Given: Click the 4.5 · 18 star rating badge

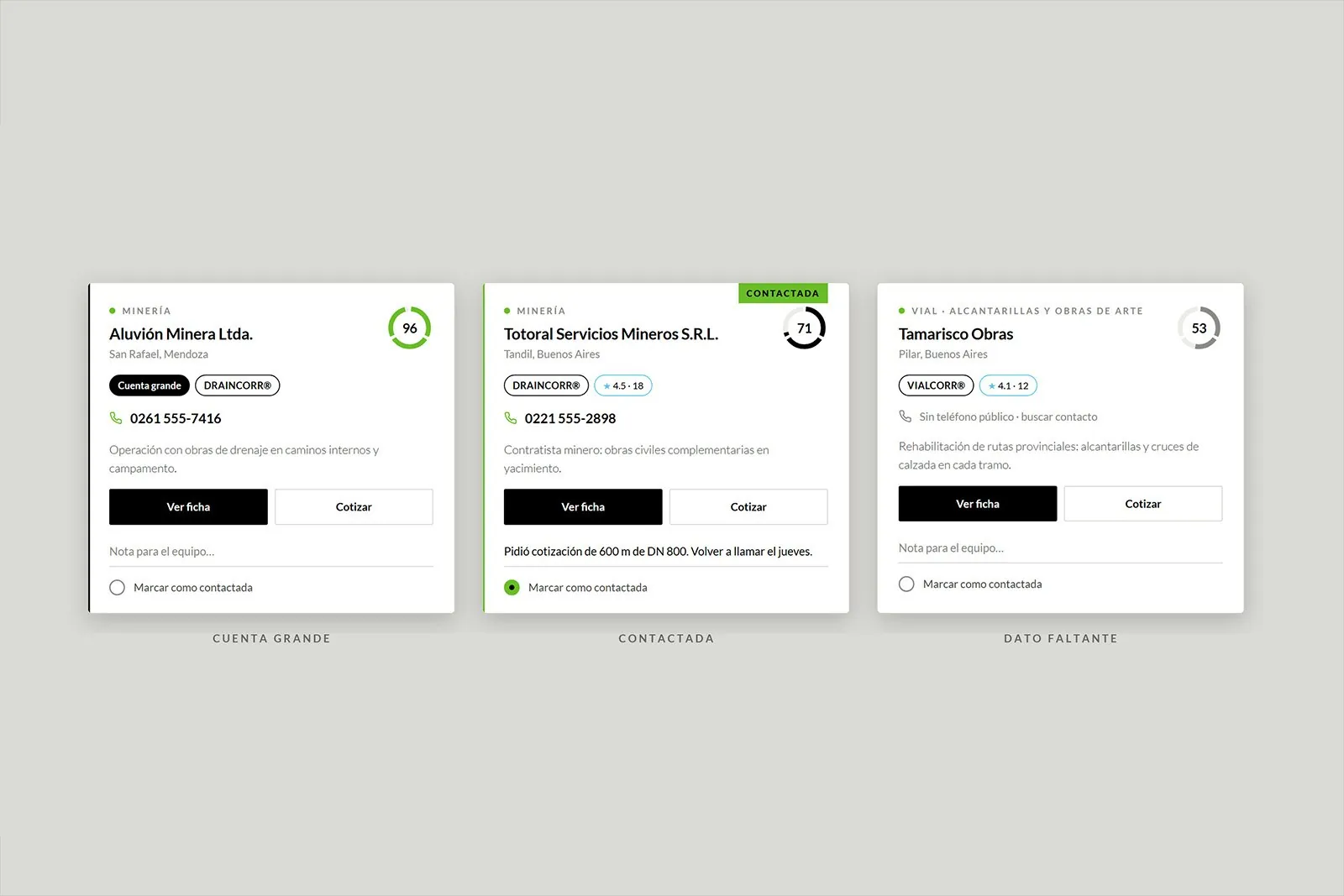Looking at the screenshot, I should (x=623, y=385).
